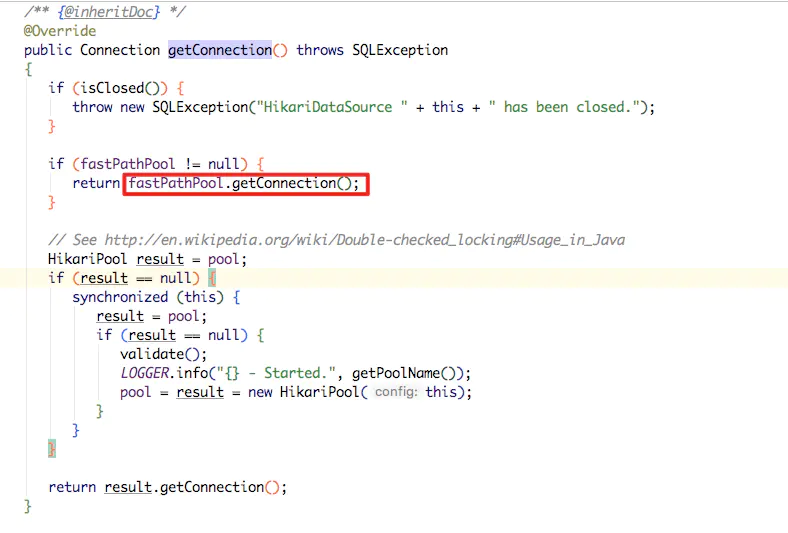The image size is (788, 533).
Task: Click the validate() method call
Action: coord(152,354)
